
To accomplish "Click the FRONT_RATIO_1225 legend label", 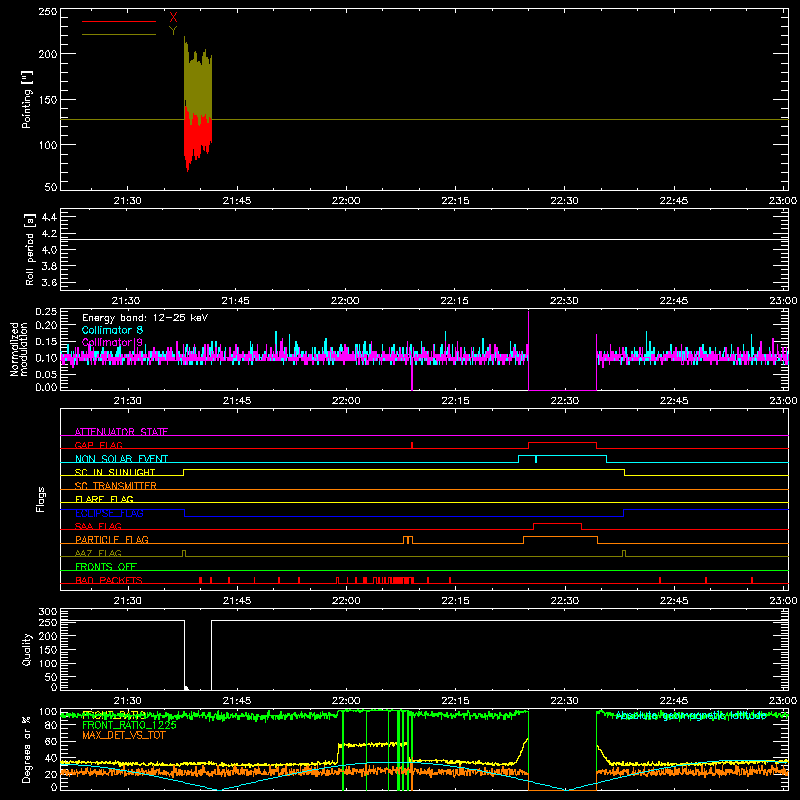I will pyautogui.click(x=129, y=725).
